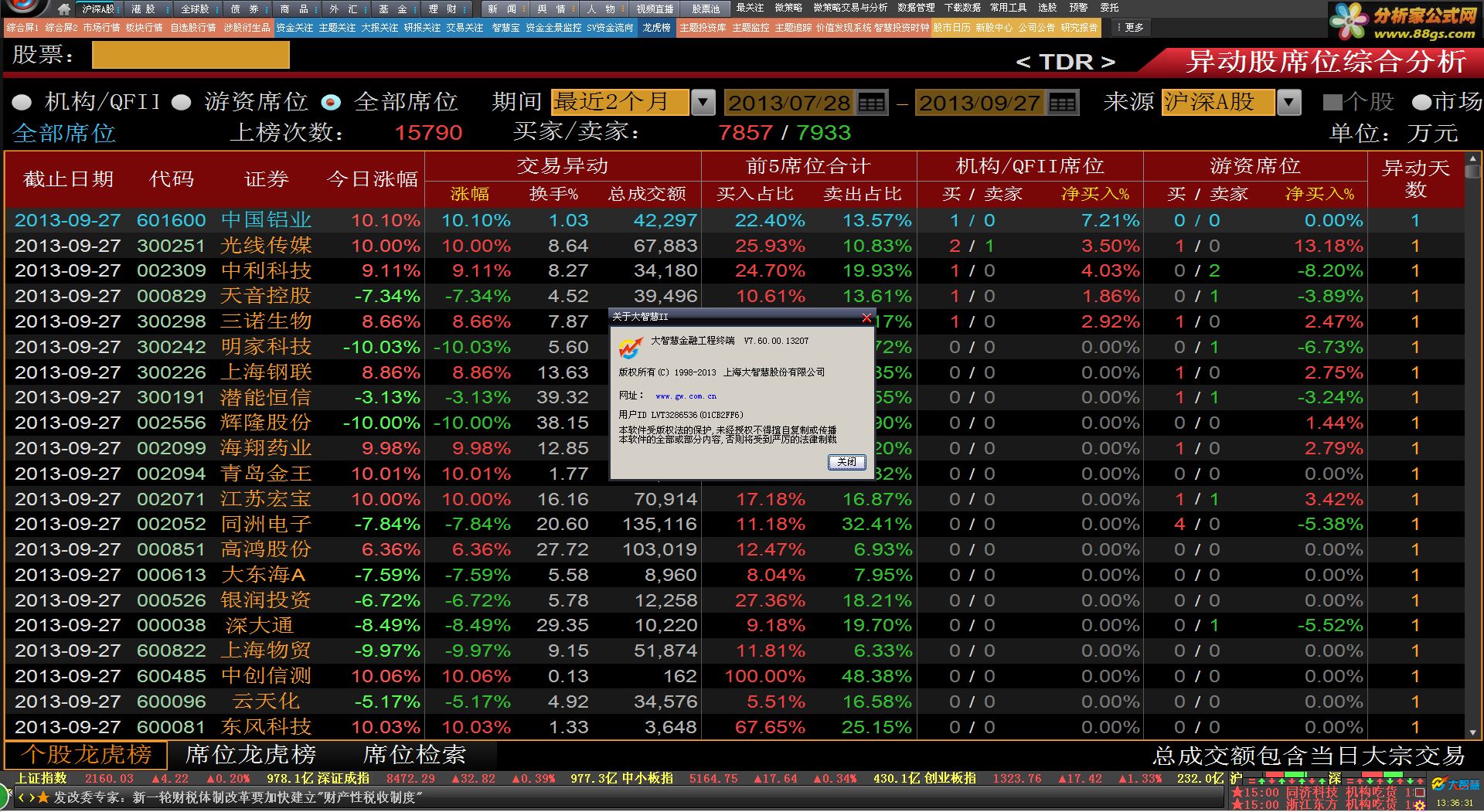Toggle the 个股 checkbox
This screenshot has height=812, width=1484.
tap(1332, 102)
